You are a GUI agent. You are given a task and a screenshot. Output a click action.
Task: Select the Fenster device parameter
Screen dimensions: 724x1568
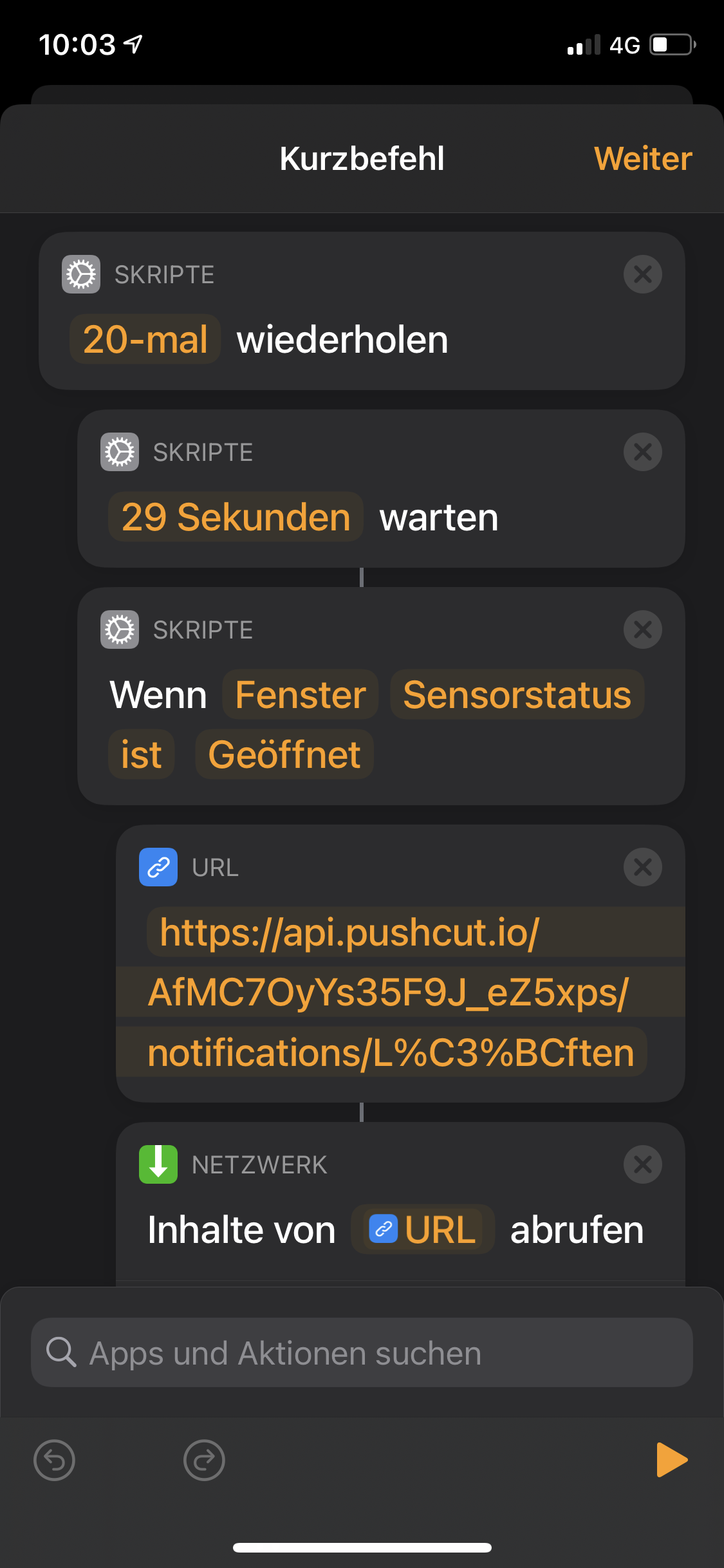(300, 695)
